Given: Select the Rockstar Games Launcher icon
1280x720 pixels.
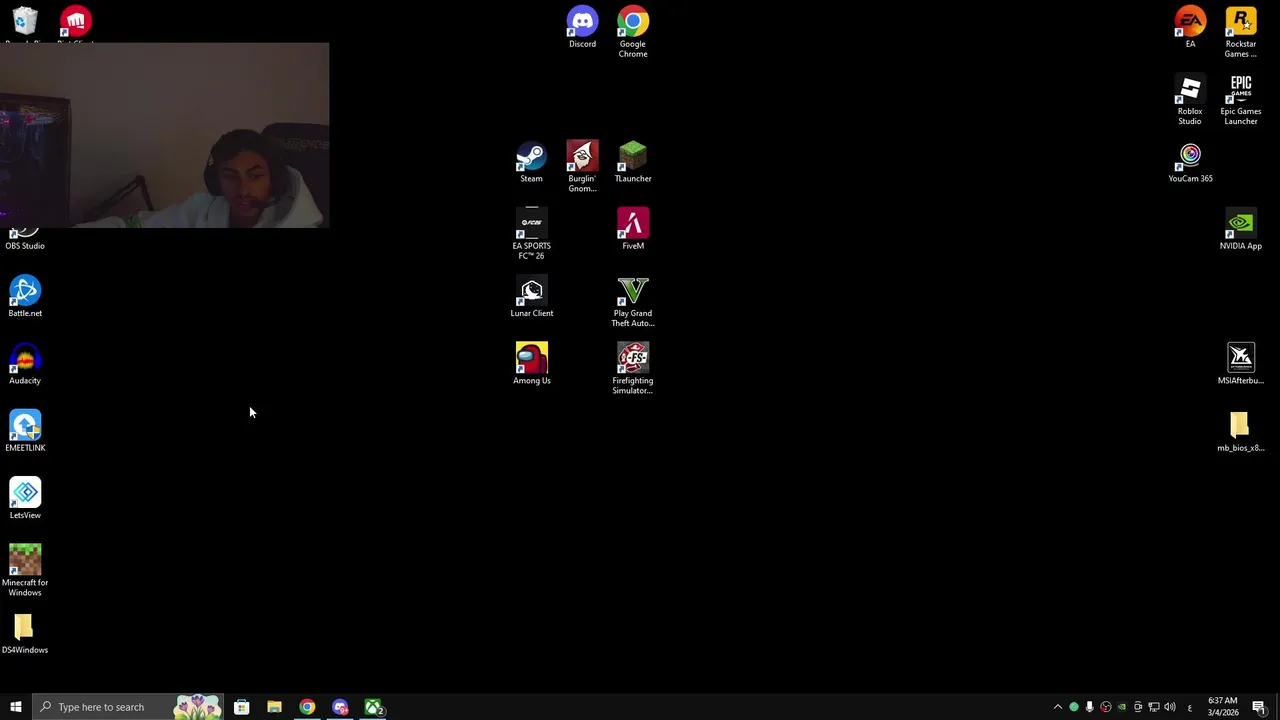Looking at the screenshot, I should [1240, 32].
